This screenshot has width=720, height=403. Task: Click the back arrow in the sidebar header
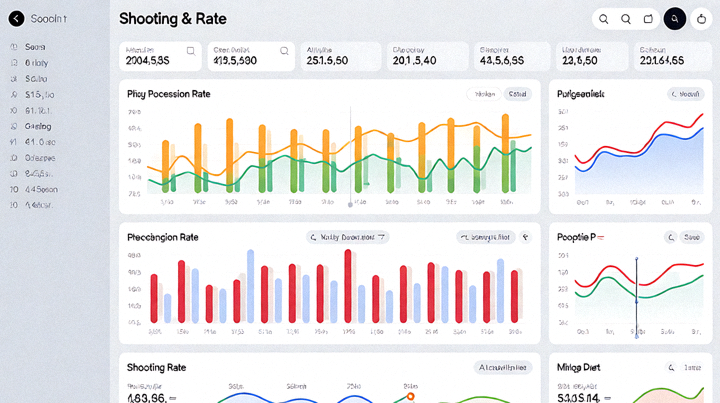tap(17, 19)
